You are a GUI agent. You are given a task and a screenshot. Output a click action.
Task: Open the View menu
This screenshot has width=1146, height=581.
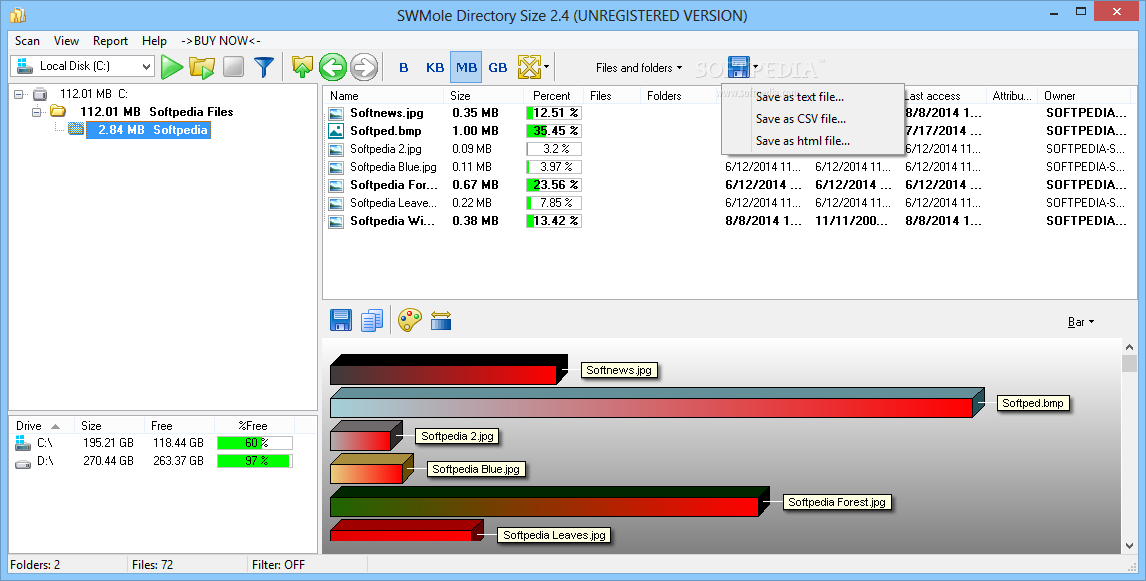click(x=66, y=41)
